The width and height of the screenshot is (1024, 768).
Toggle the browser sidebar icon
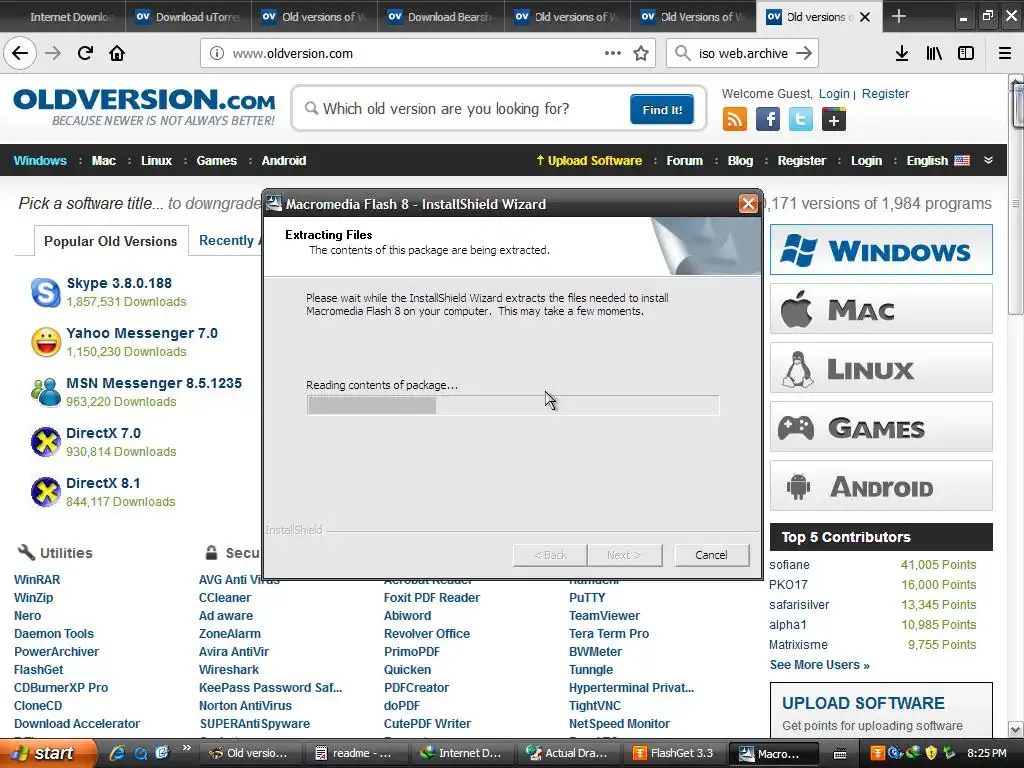(966, 54)
